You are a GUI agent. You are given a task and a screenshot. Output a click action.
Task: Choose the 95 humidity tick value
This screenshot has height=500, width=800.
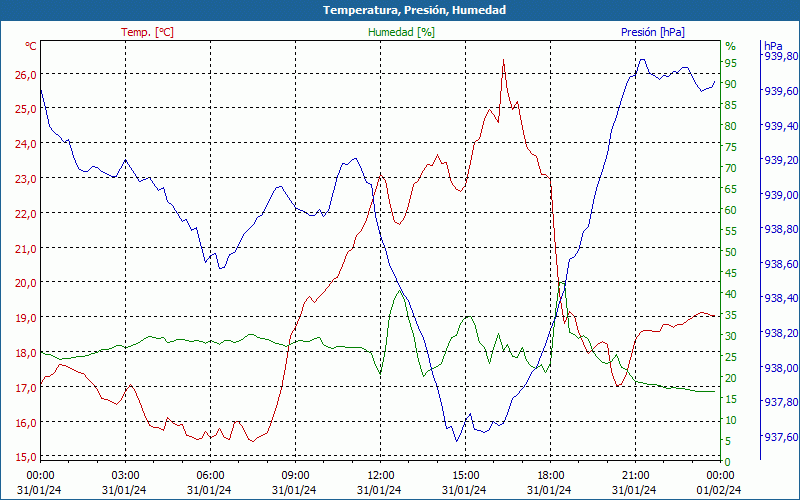click(731, 63)
